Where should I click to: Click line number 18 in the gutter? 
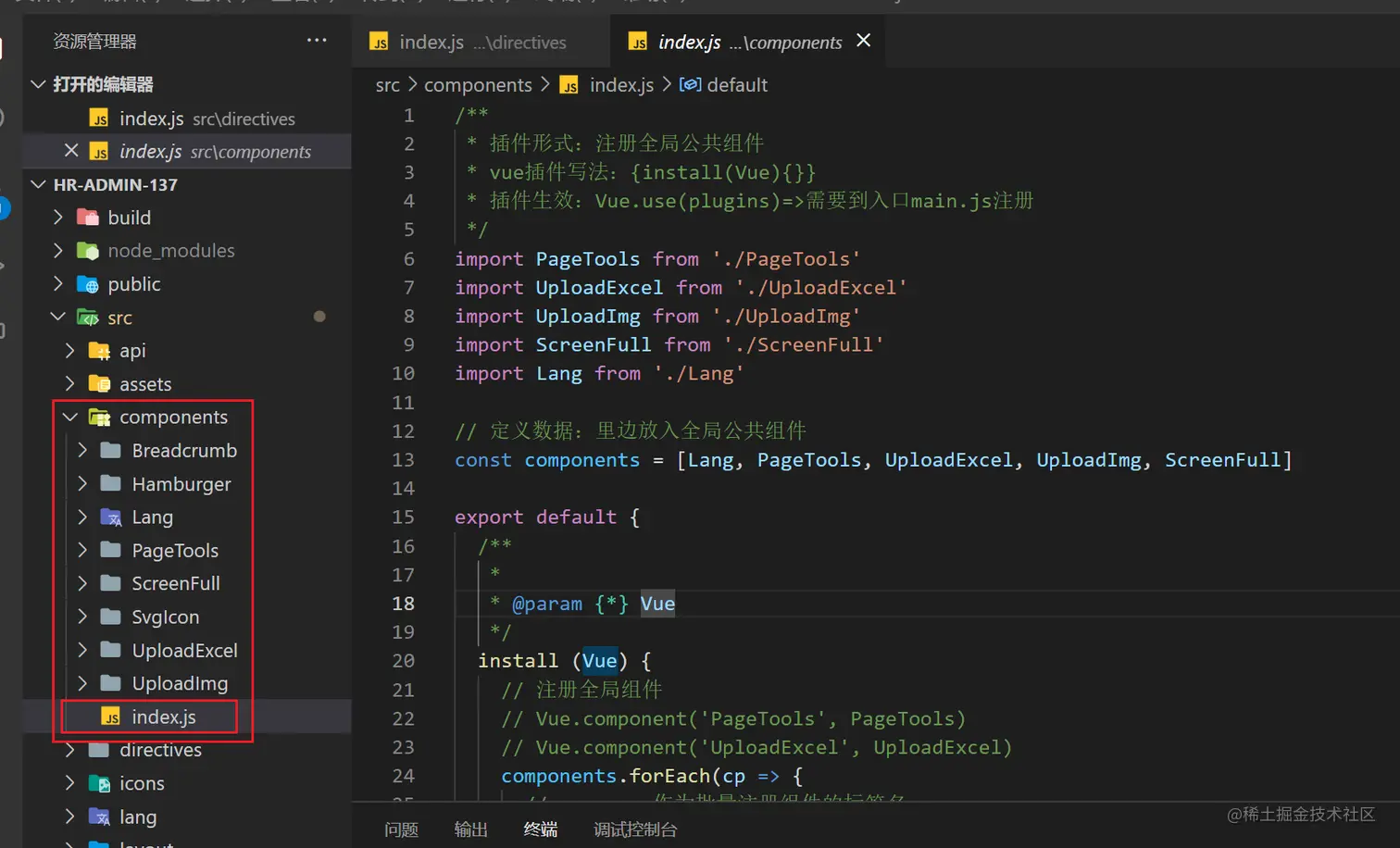pyautogui.click(x=404, y=604)
